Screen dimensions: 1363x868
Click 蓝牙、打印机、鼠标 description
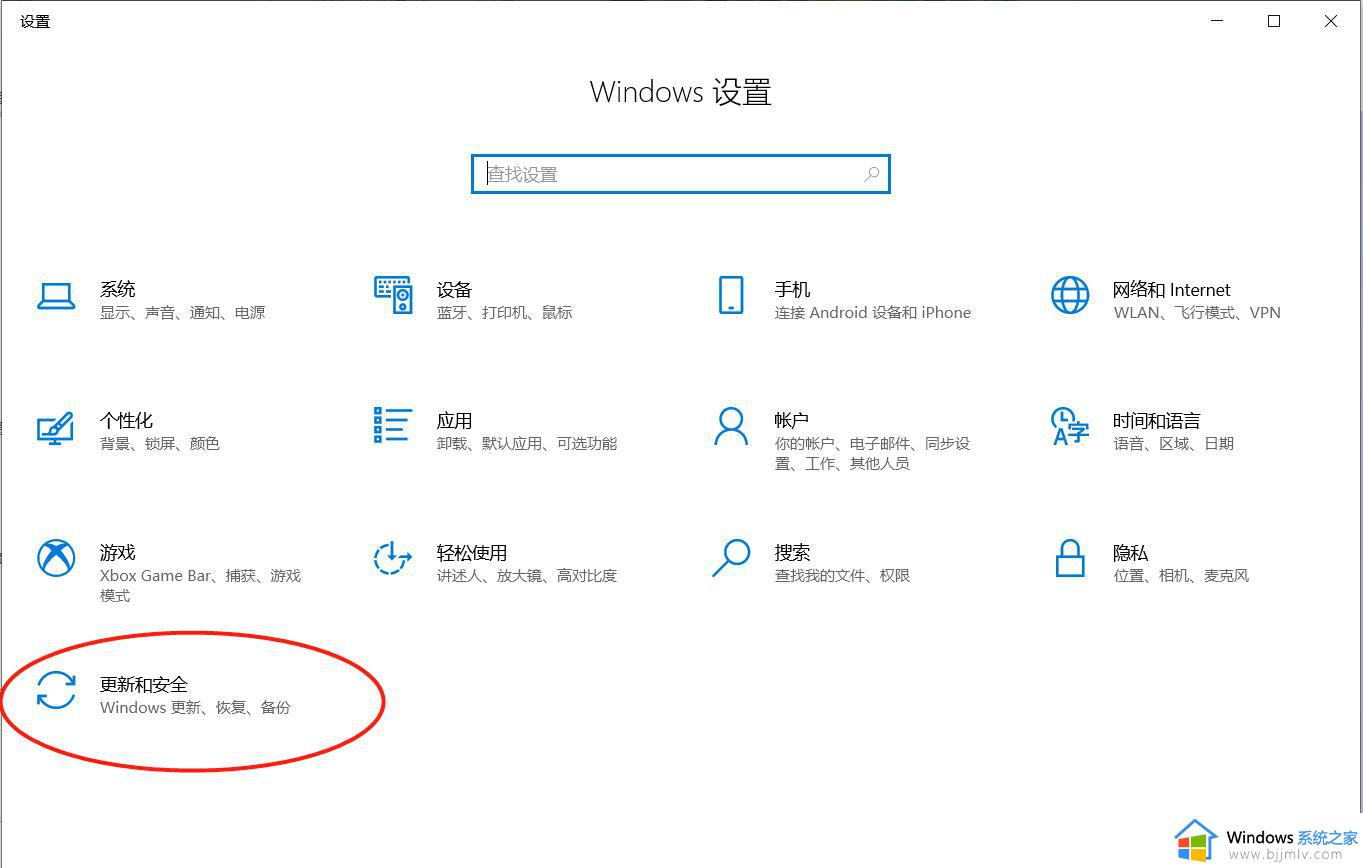(504, 313)
